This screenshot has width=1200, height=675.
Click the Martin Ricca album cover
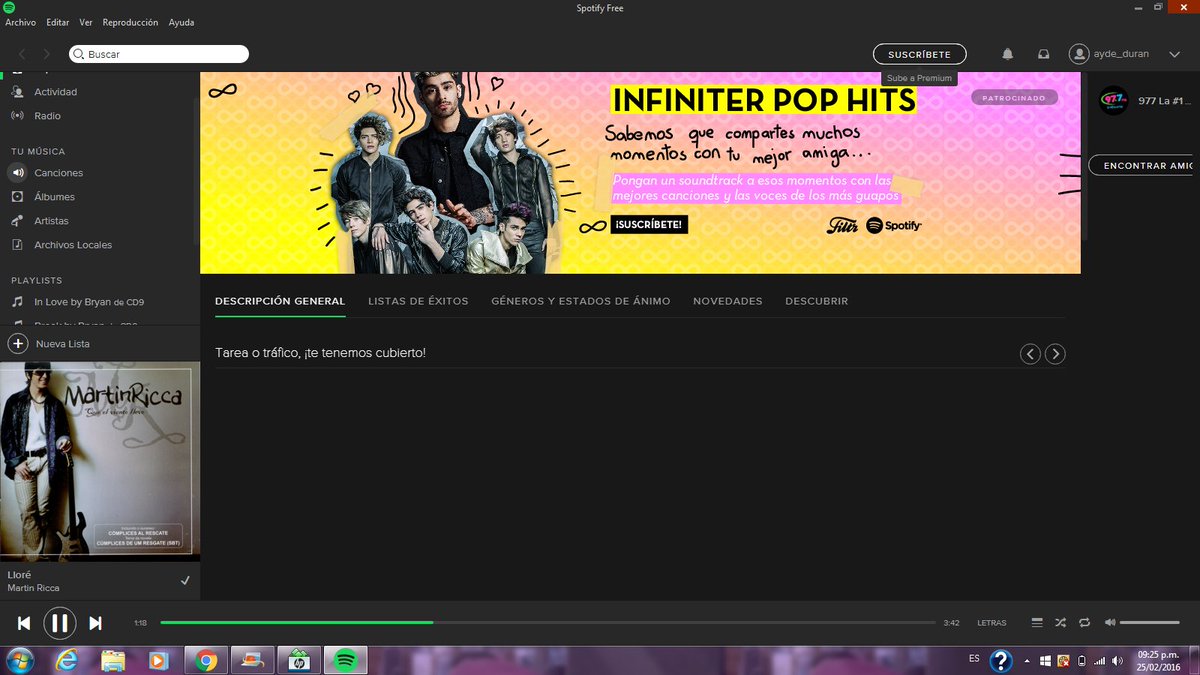pyautogui.click(x=100, y=462)
